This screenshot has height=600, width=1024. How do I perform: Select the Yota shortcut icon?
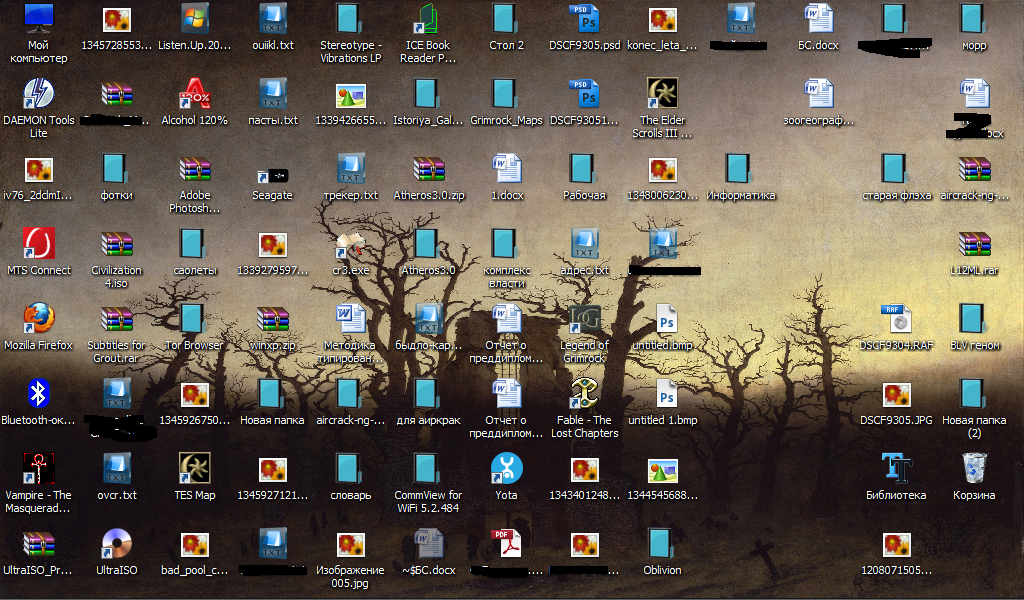(x=506, y=469)
